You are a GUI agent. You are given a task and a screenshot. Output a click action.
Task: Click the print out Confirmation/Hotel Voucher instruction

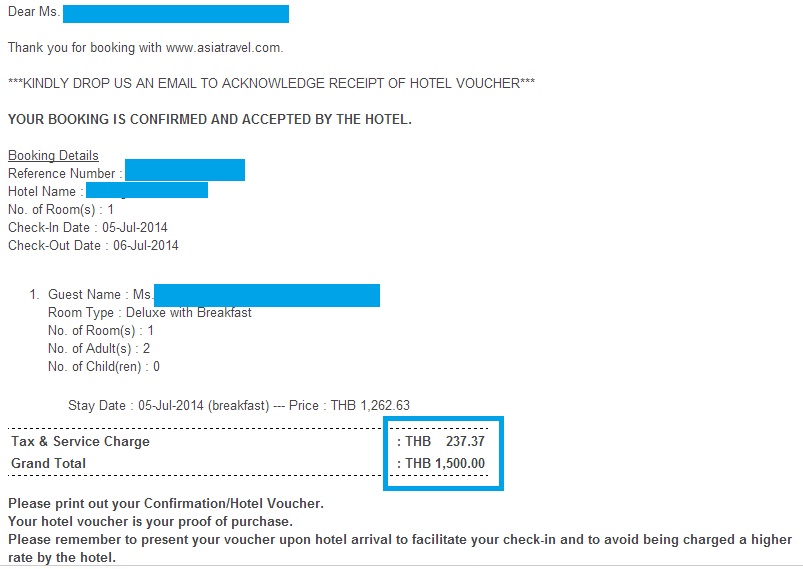(x=166, y=503)
